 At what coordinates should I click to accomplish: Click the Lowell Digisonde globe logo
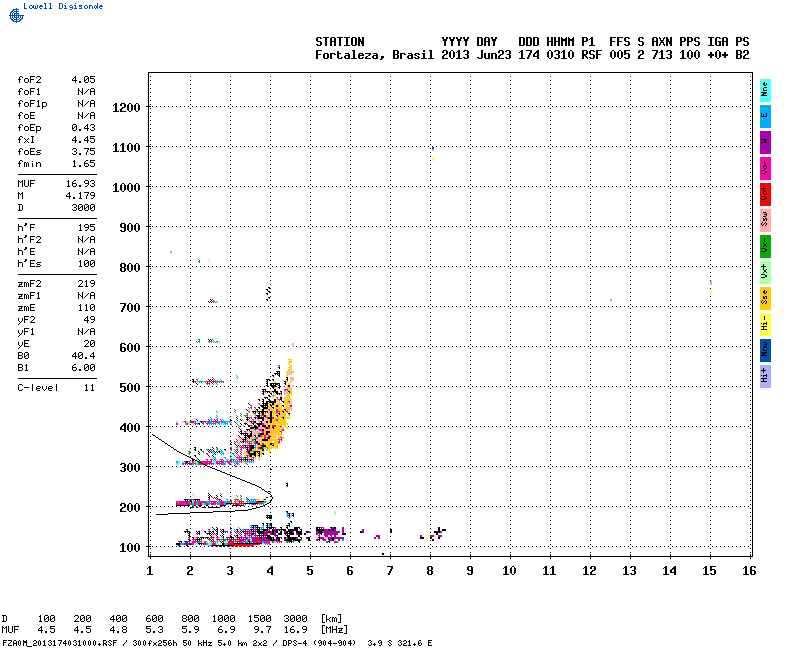pyautogui.click(x=16, y=16)
